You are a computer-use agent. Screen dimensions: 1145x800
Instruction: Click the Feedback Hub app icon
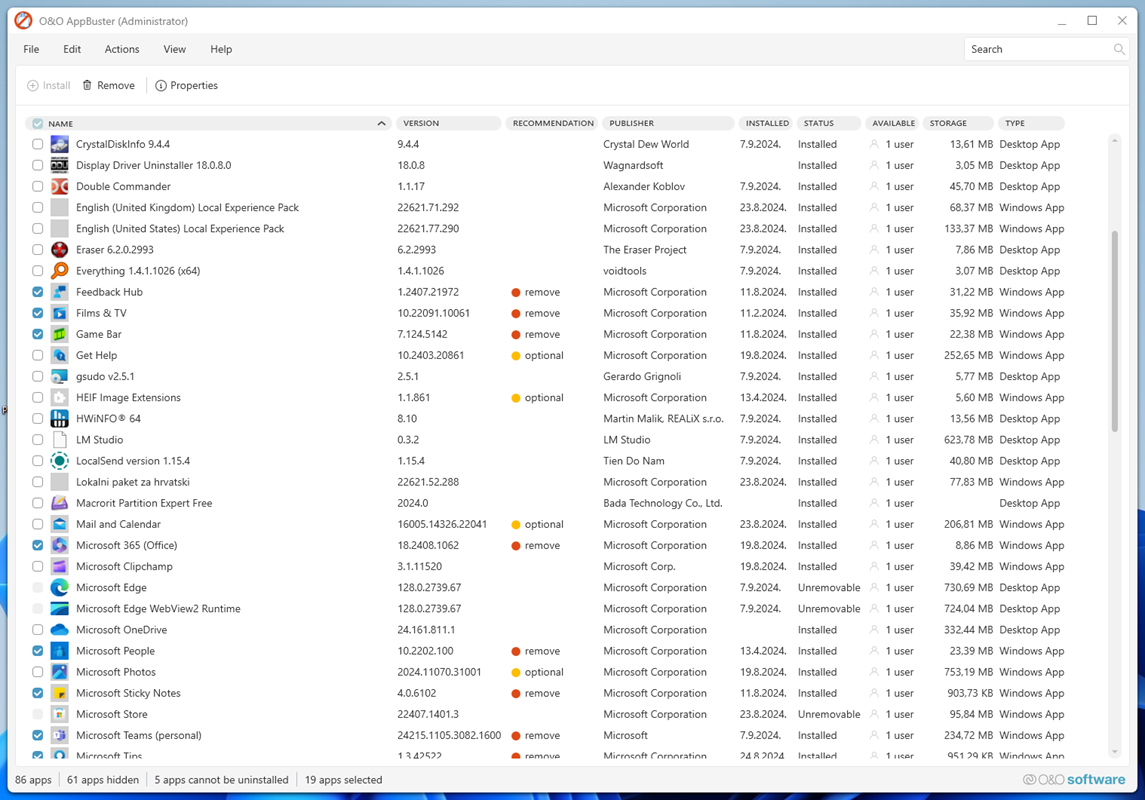click(x=59, y=292)
